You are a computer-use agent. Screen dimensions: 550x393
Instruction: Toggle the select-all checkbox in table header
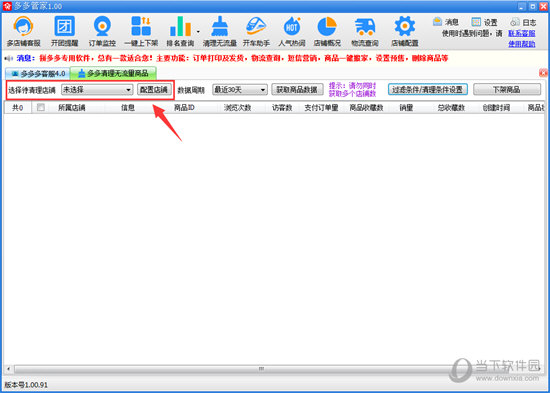(41, 108)
